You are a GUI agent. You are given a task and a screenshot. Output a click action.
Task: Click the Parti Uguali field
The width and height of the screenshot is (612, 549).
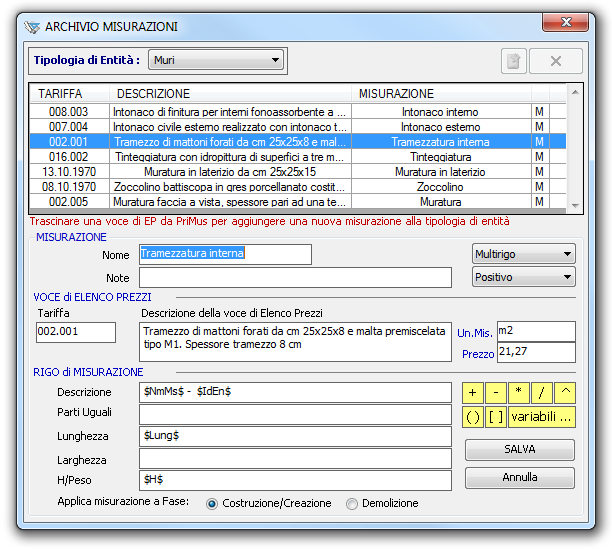point(295,414)
